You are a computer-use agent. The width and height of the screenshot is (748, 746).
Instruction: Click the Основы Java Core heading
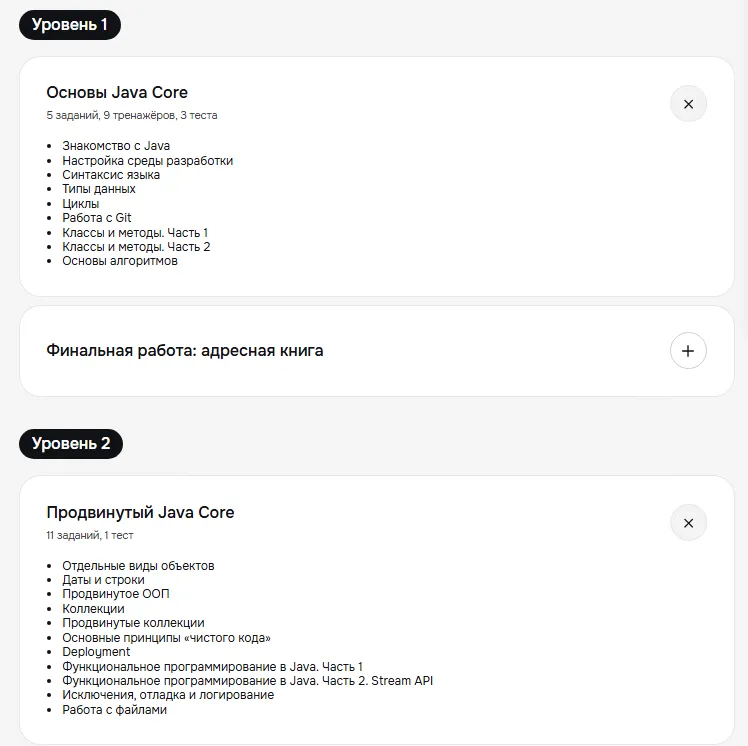(117, 93)
